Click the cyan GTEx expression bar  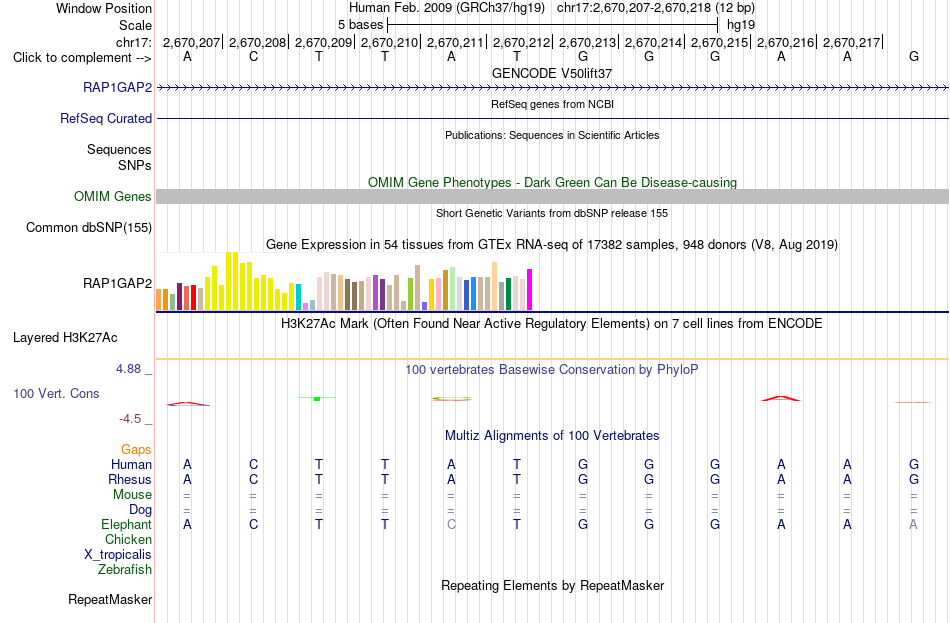click(298, 297)
